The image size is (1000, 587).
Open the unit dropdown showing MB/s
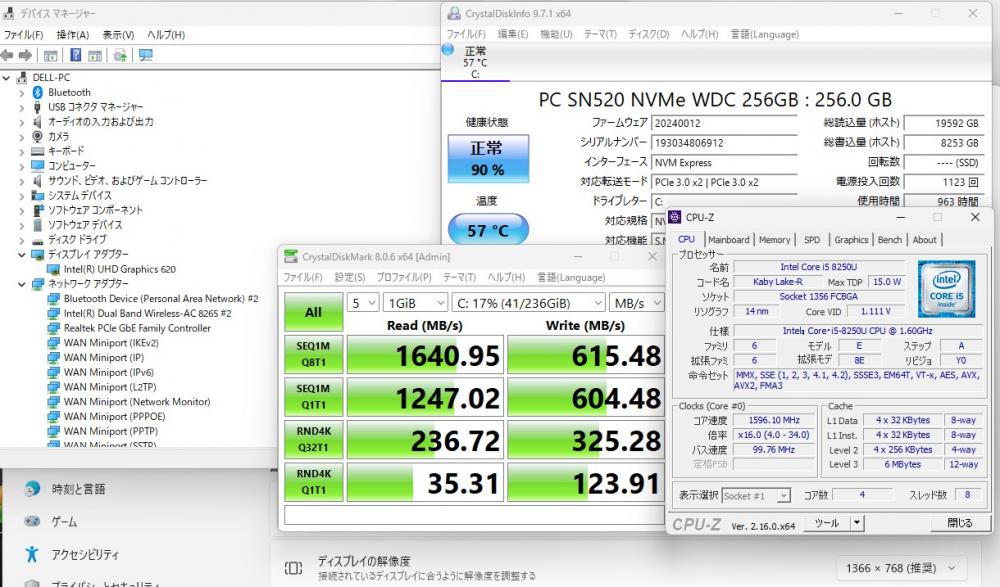(636, 303)
